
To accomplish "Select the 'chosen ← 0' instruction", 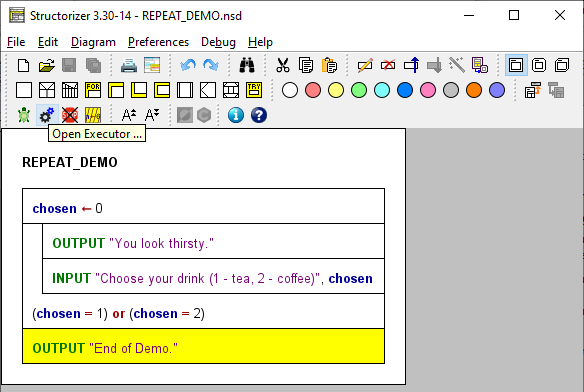I will coord(203,206).
